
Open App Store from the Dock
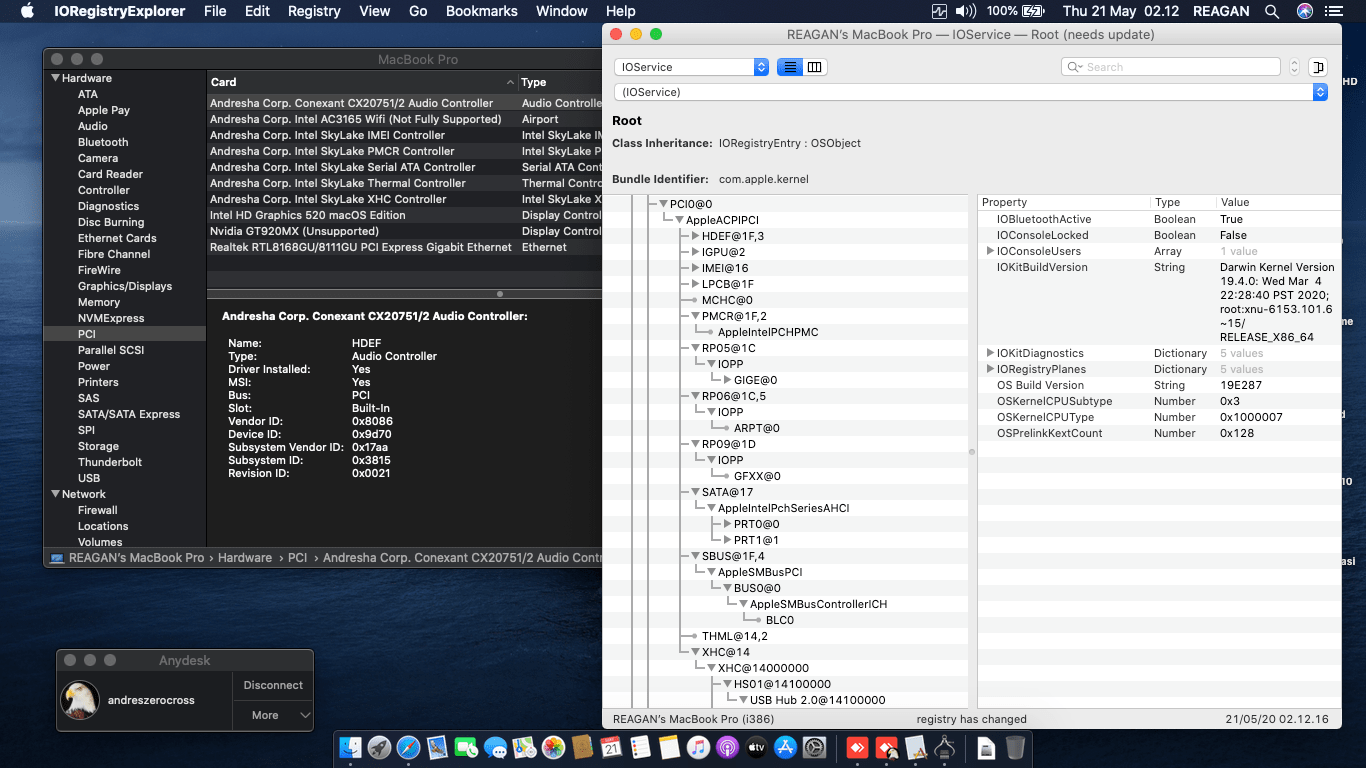point(785,747)
